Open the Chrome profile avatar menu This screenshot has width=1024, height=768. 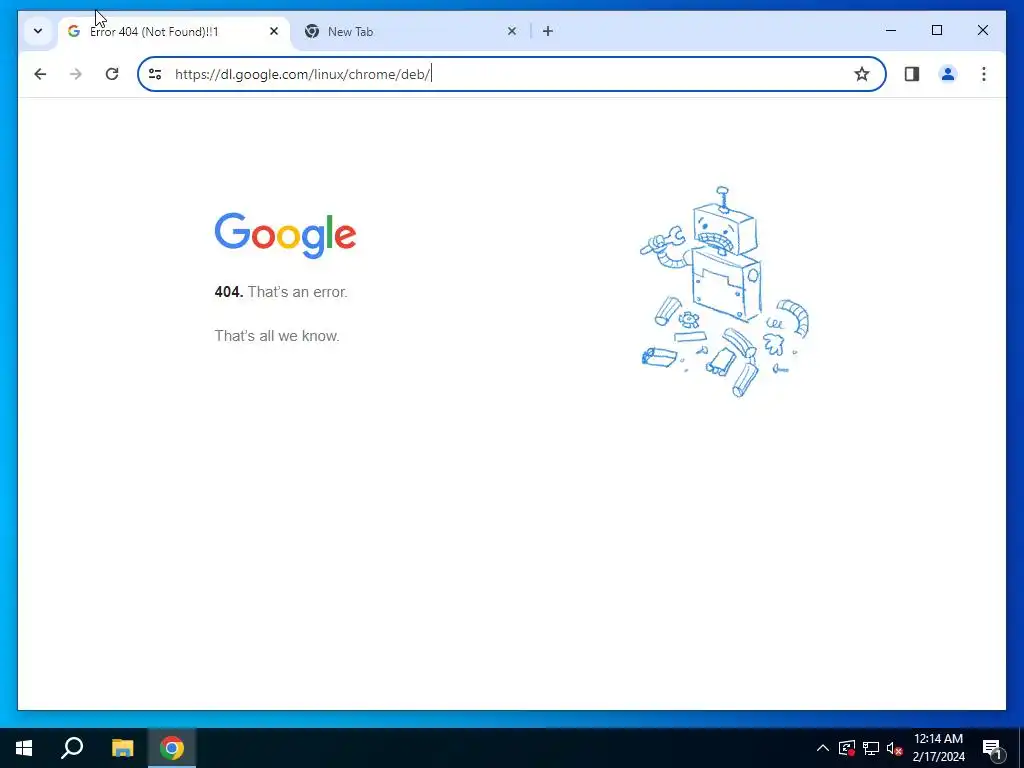(948, 74)
